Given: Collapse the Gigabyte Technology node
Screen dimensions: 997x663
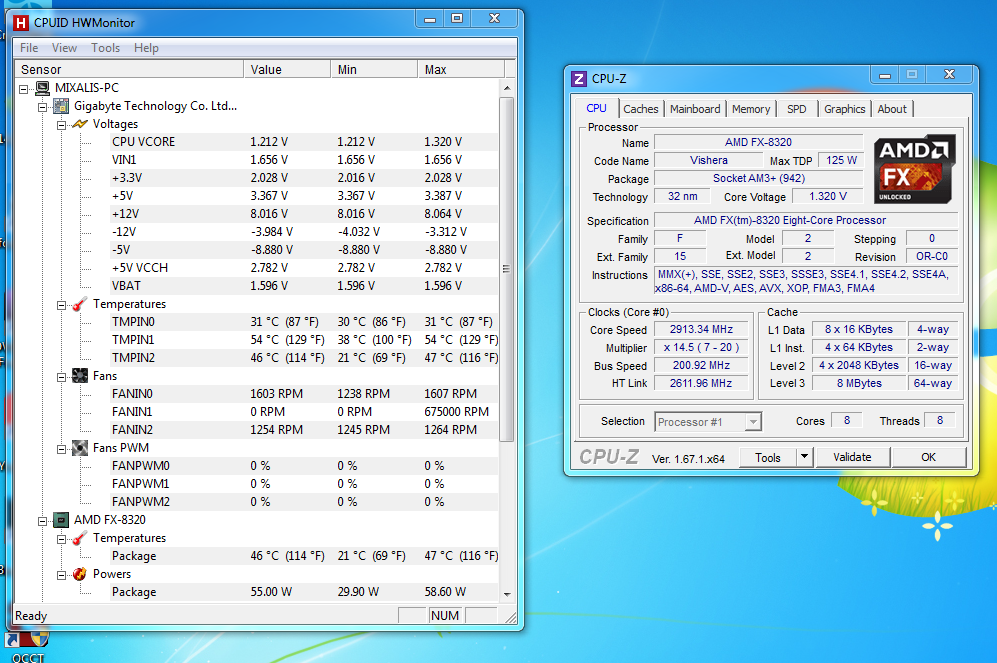Looking at the screenshot, I should click(43, 107).
